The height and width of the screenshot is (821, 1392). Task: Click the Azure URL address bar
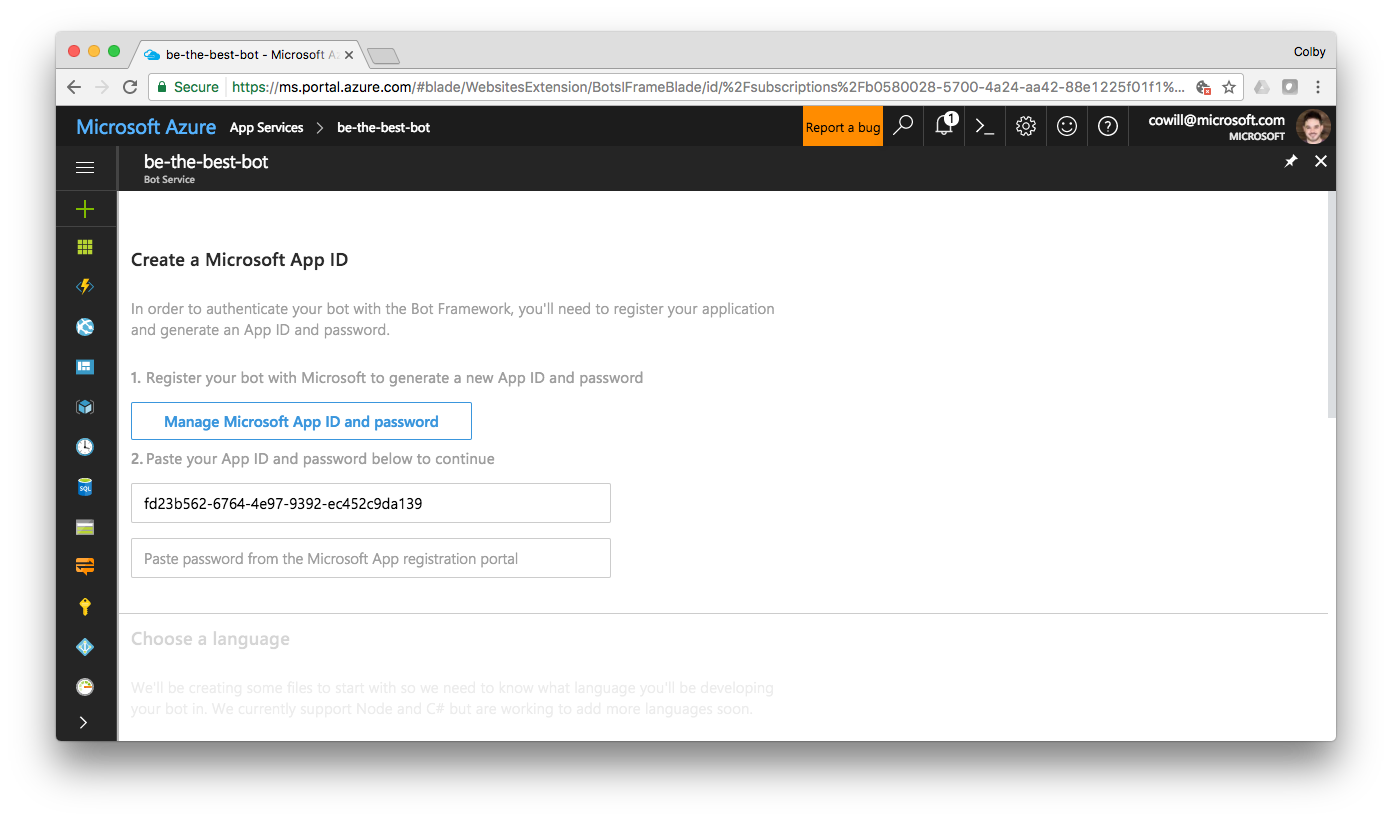tap(708, 87)
